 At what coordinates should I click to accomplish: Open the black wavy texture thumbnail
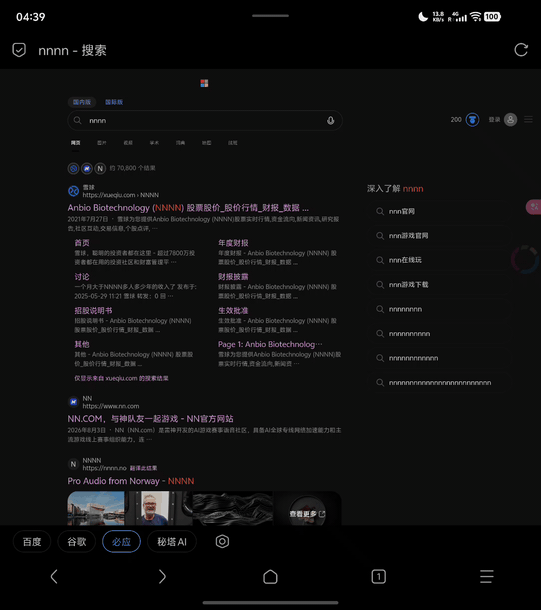(233, 508)
